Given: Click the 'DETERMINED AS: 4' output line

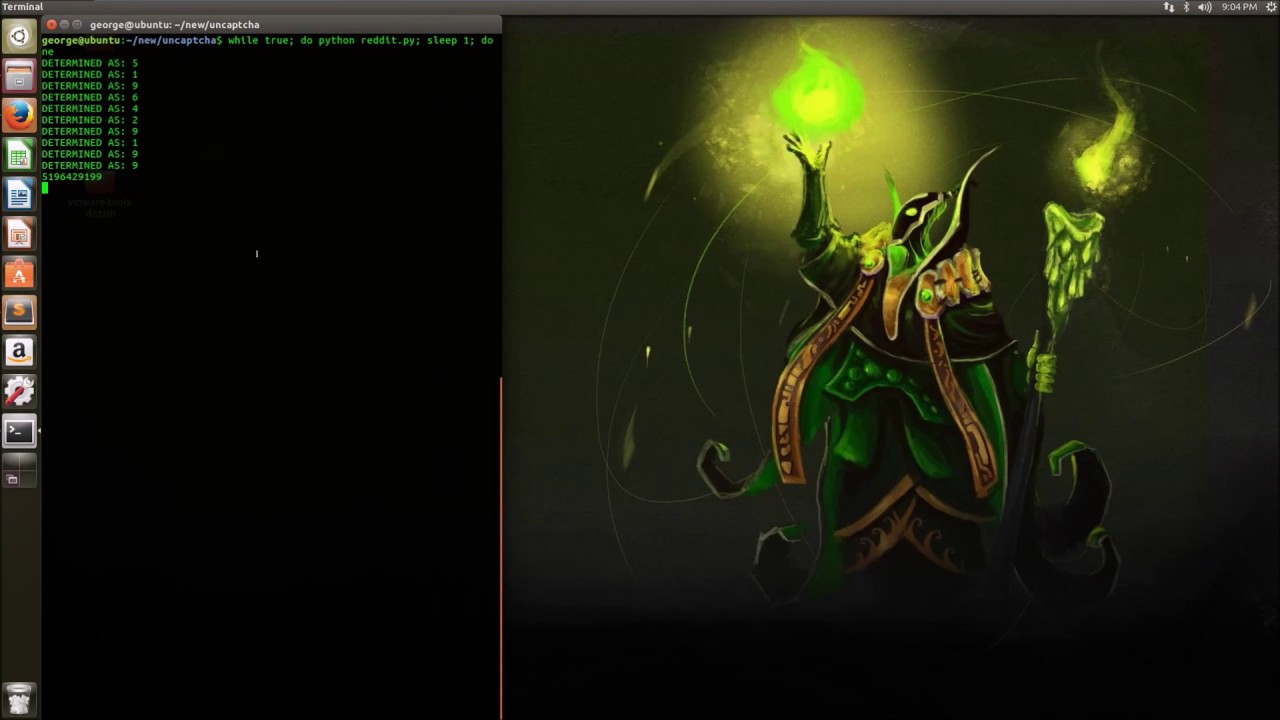Looking at the screenshot, I should 90,109.
